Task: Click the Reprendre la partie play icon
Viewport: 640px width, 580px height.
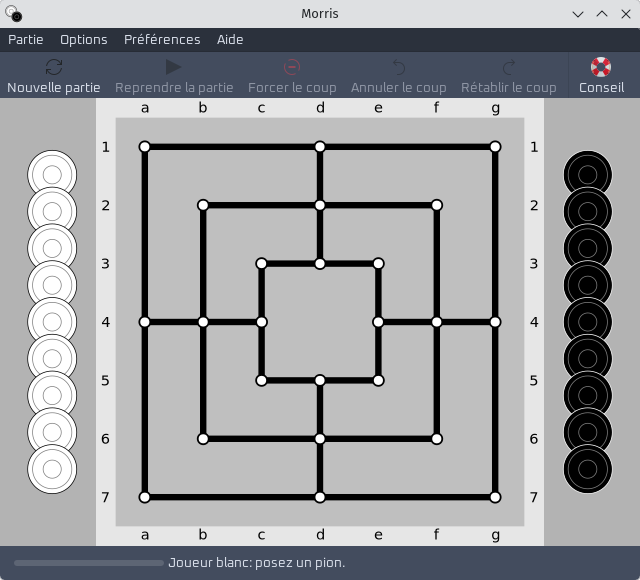Action: [x=173, y=67]
